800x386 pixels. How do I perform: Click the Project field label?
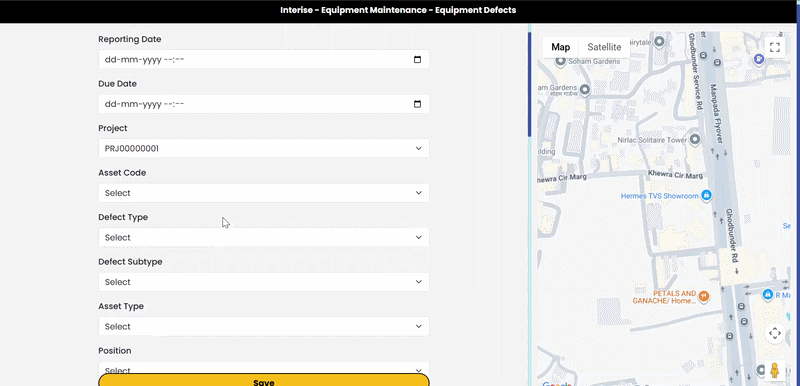tap(113, 128)
